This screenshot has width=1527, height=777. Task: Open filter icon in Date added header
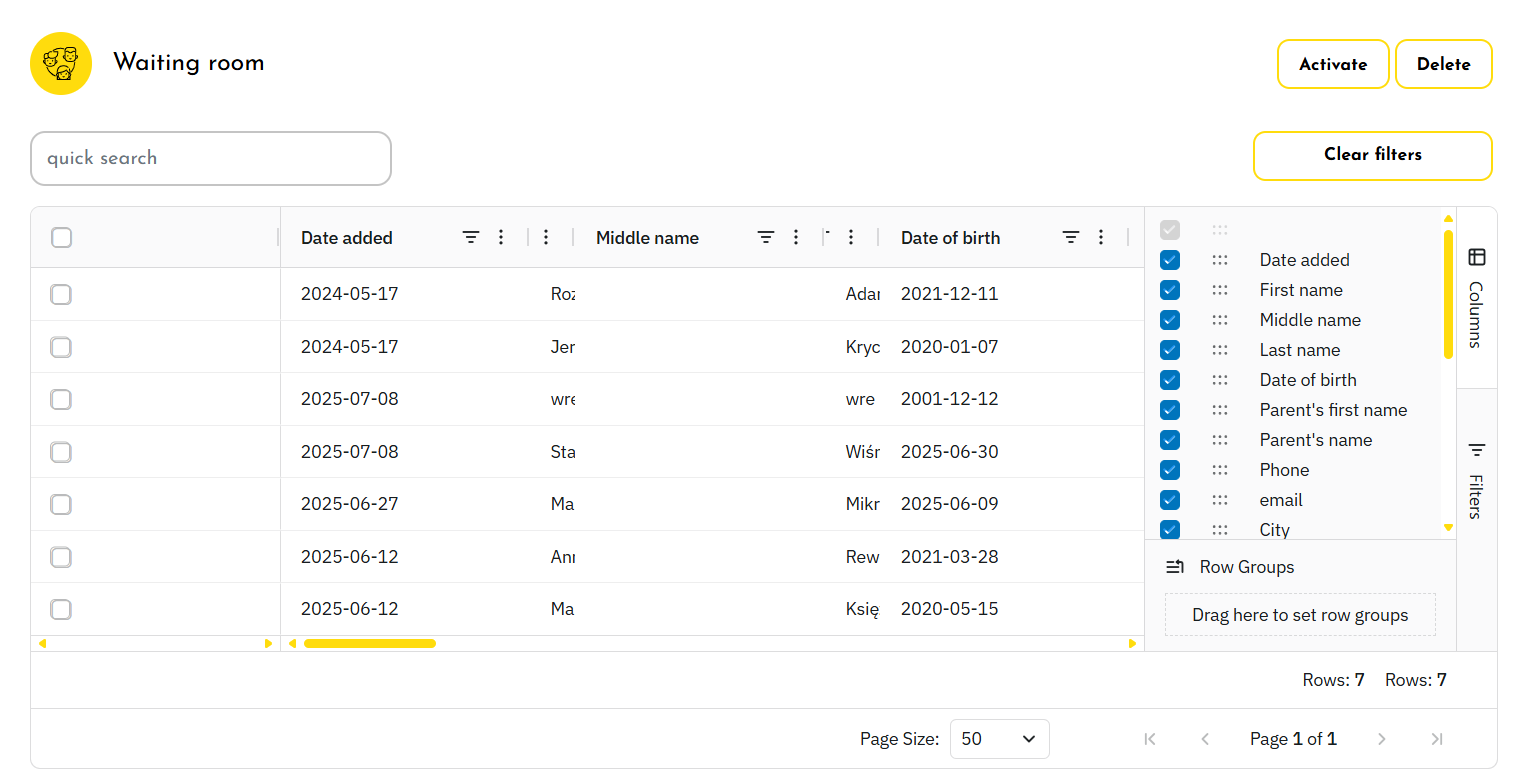(x=471, y=237)
